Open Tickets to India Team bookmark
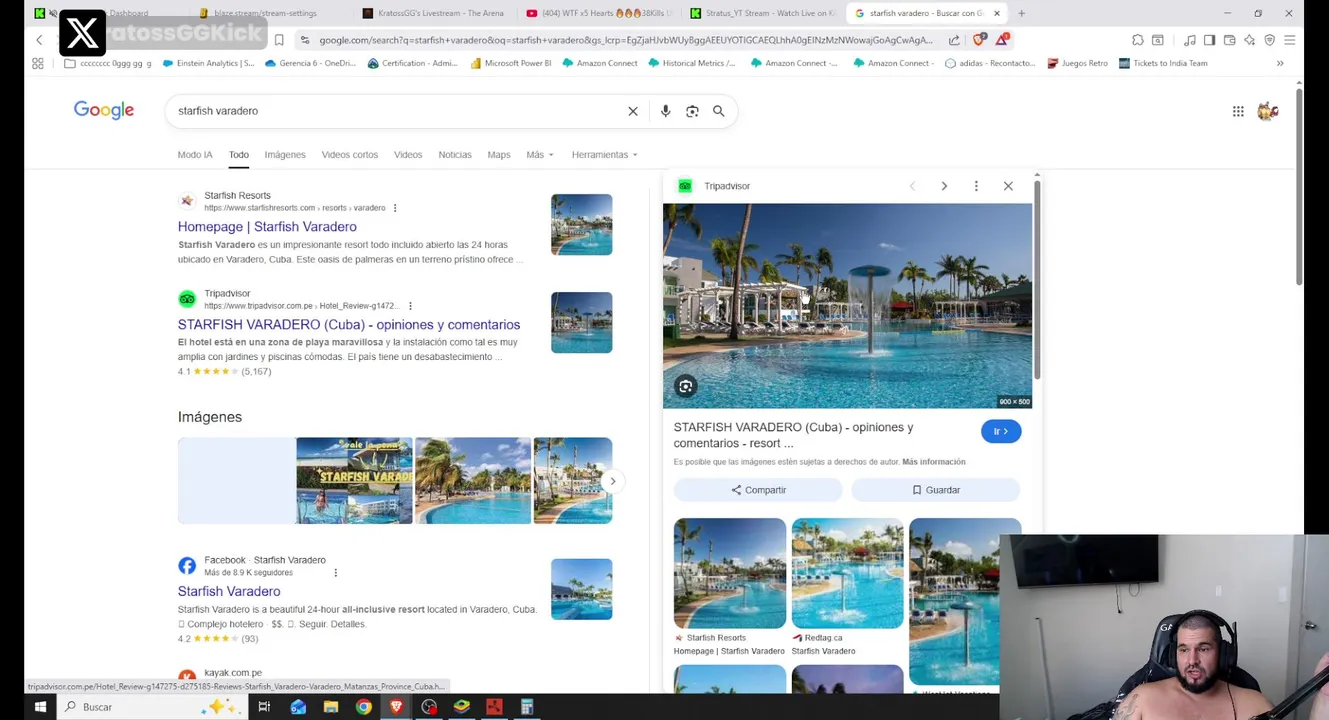 coord(1163,63)
